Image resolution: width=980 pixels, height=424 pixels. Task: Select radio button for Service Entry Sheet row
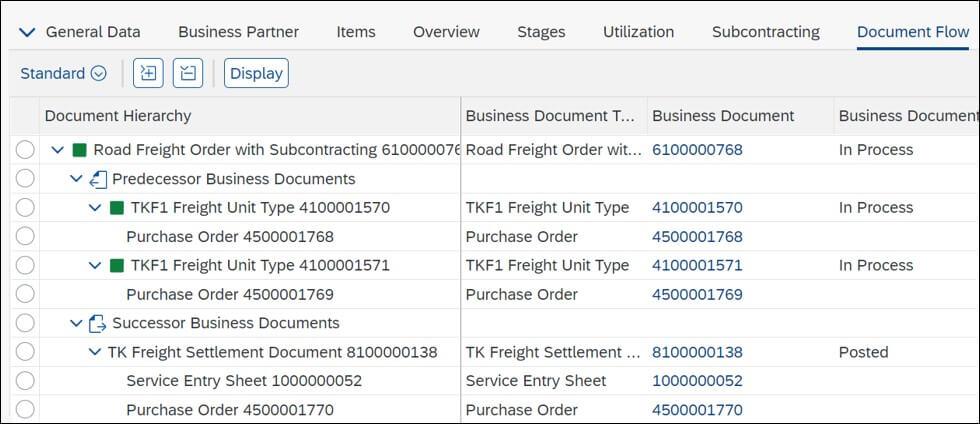coord(25,381)
